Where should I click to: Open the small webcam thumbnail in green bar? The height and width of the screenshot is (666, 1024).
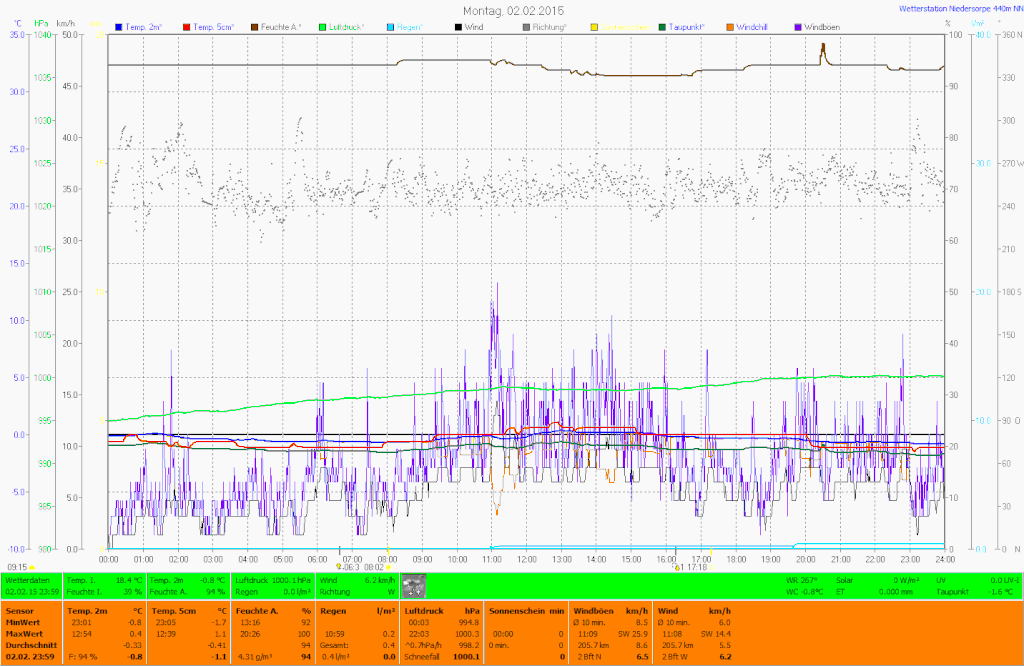tap(413, 586)
